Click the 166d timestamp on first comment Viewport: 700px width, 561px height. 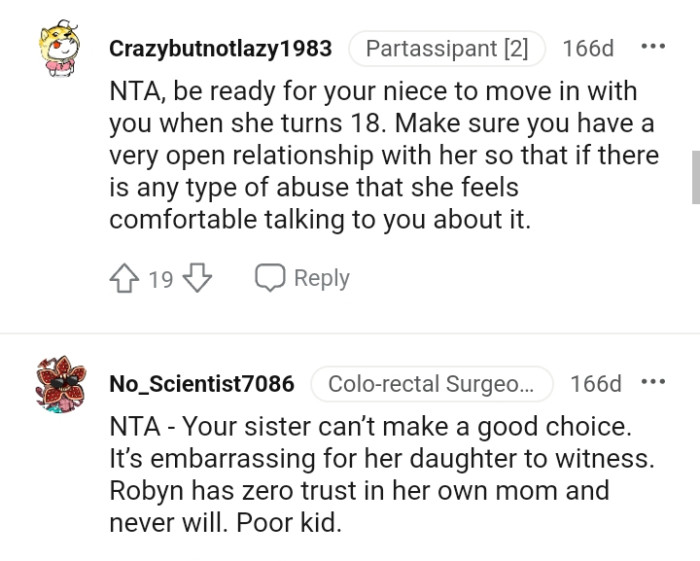click(x=588, y=48)
